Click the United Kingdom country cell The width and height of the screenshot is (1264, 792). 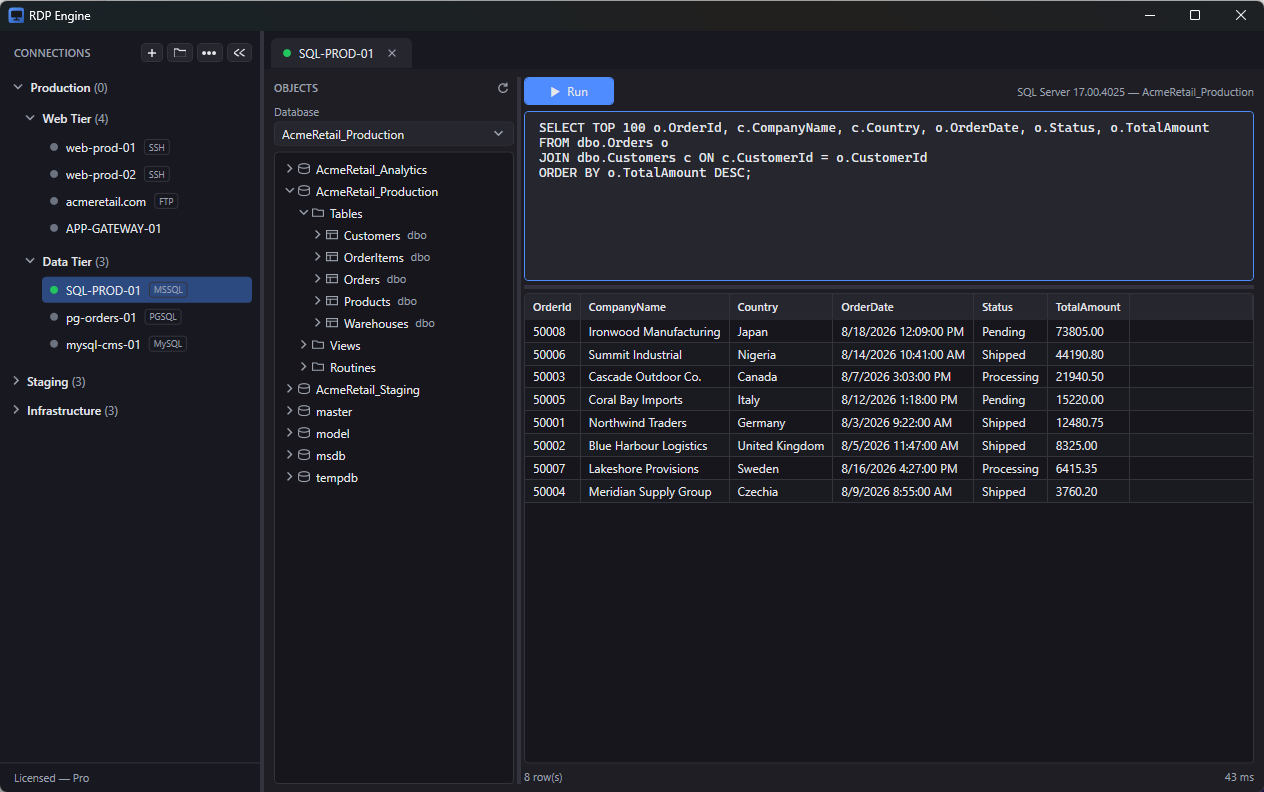[781, 446]
